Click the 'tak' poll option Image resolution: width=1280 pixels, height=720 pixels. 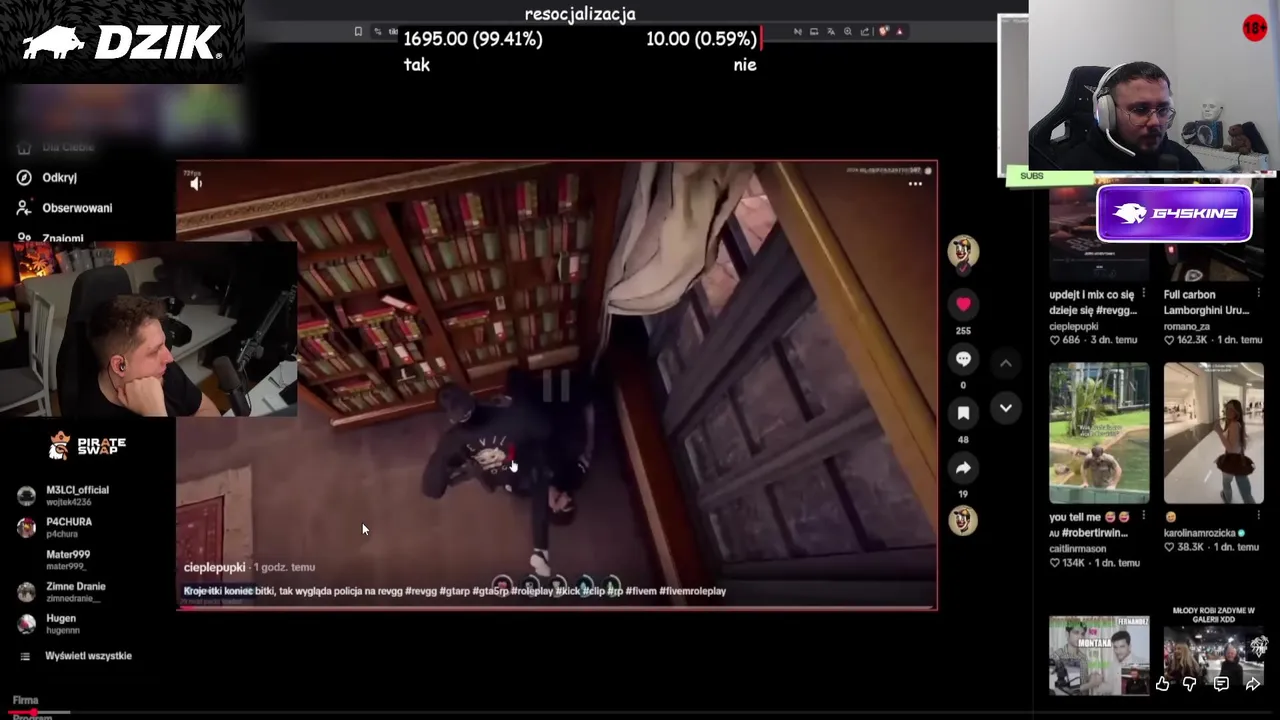point(417,64)
